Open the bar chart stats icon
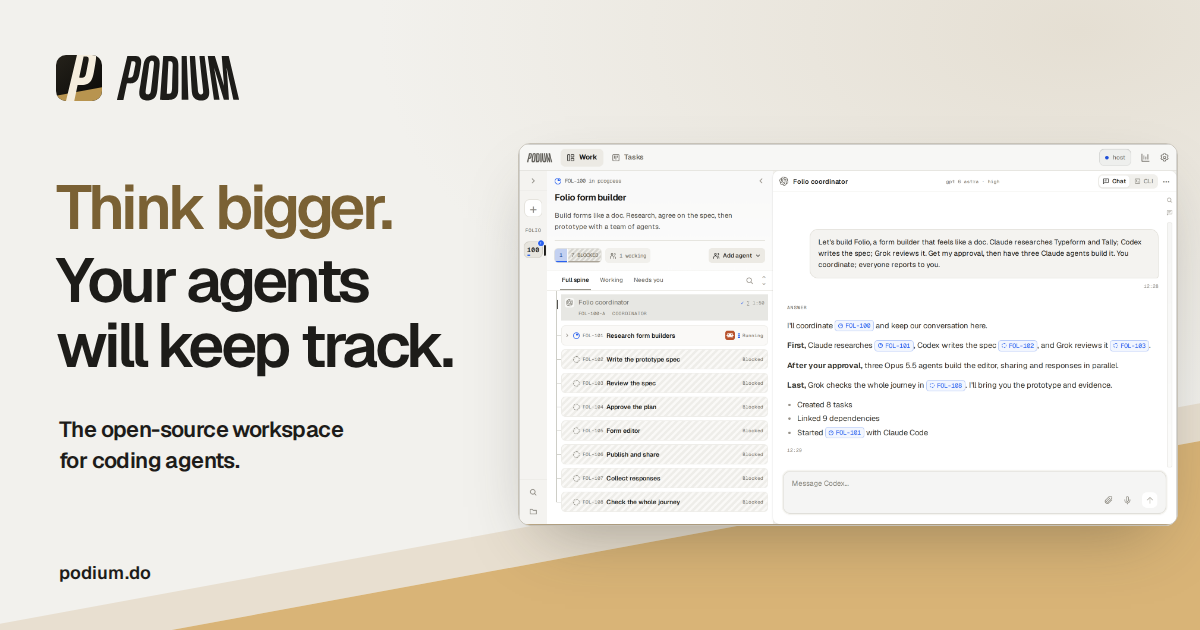Viewport: 1200px width, 630px height. [x=1145, y=157]
